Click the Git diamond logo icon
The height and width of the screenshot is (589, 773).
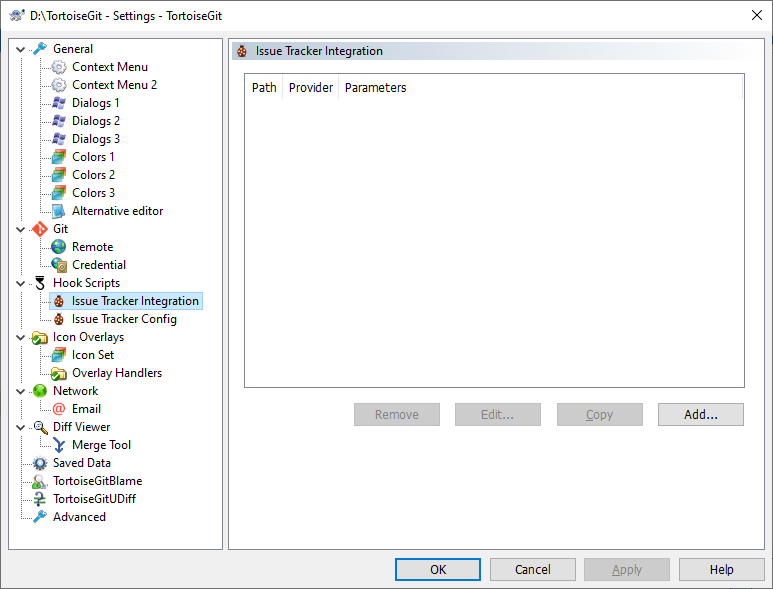(40, 229)
